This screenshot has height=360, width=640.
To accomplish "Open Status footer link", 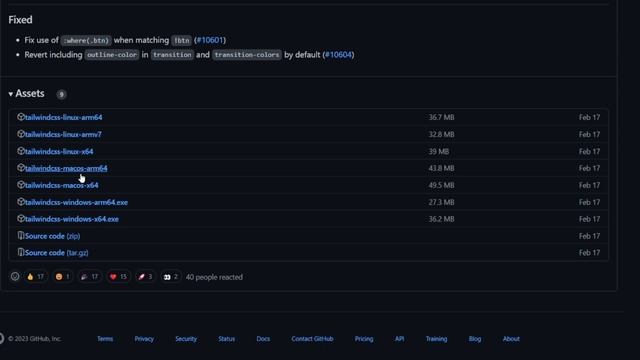I will 227,339.
